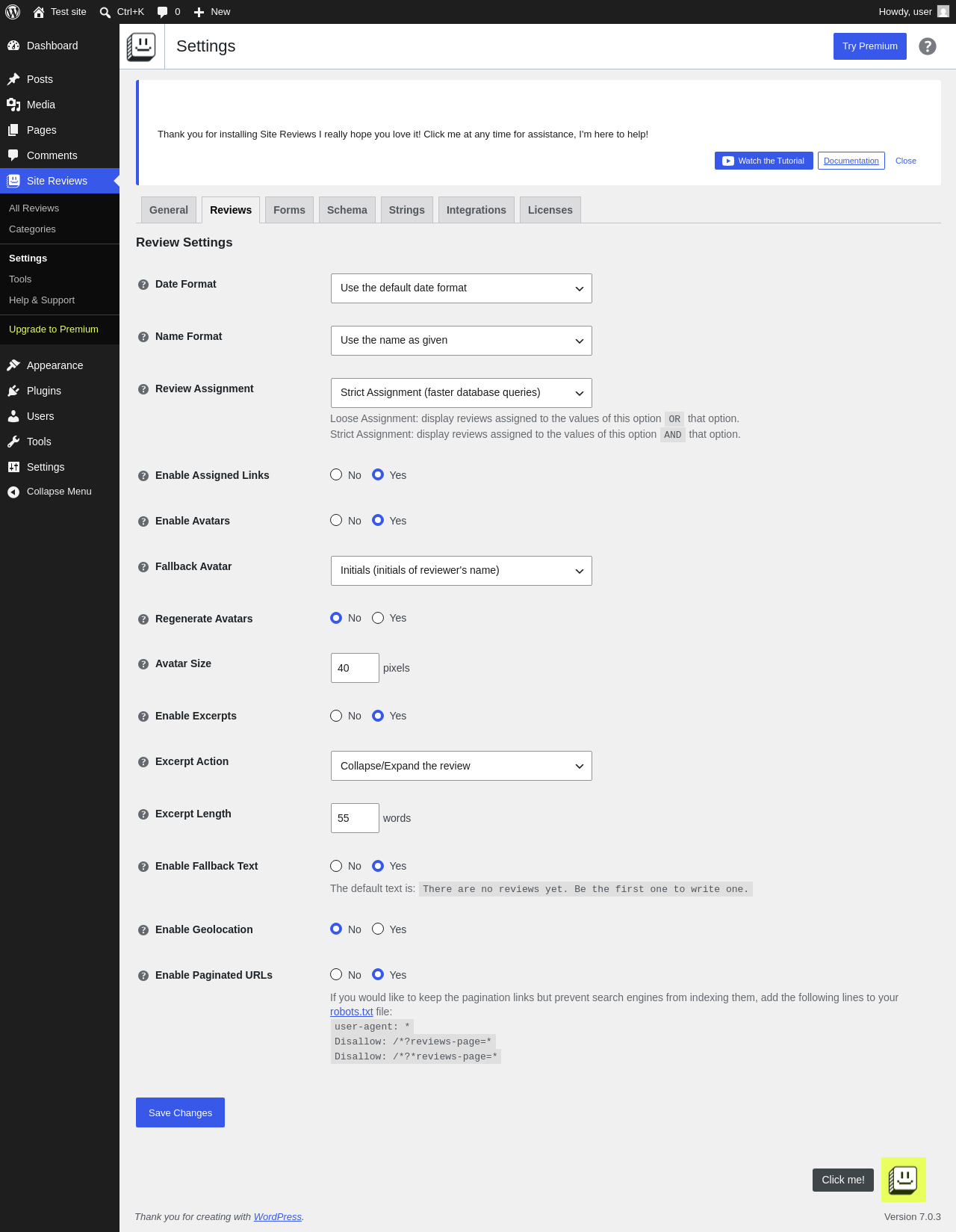Switch to the Integrations tab

click(x=477, y=210)
